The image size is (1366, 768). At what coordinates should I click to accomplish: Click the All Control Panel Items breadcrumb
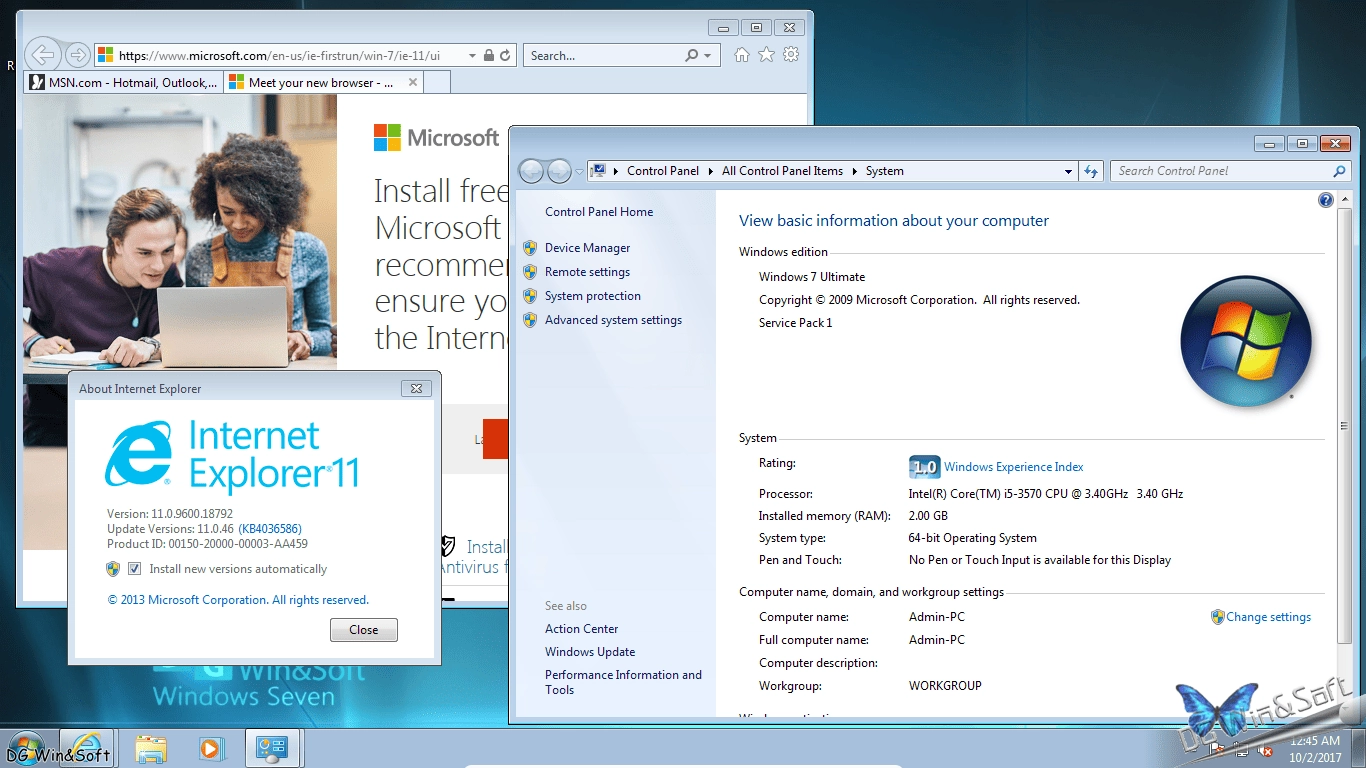782,171
